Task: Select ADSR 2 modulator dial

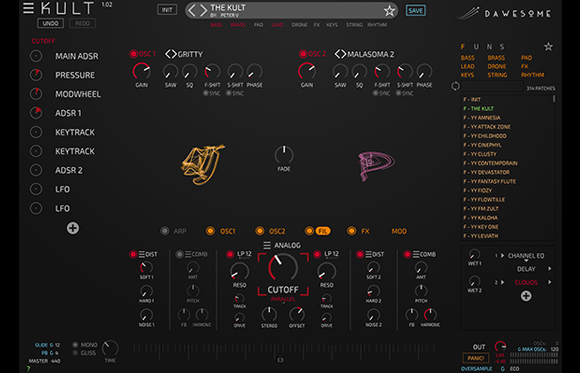Action: tap(36, 170)
